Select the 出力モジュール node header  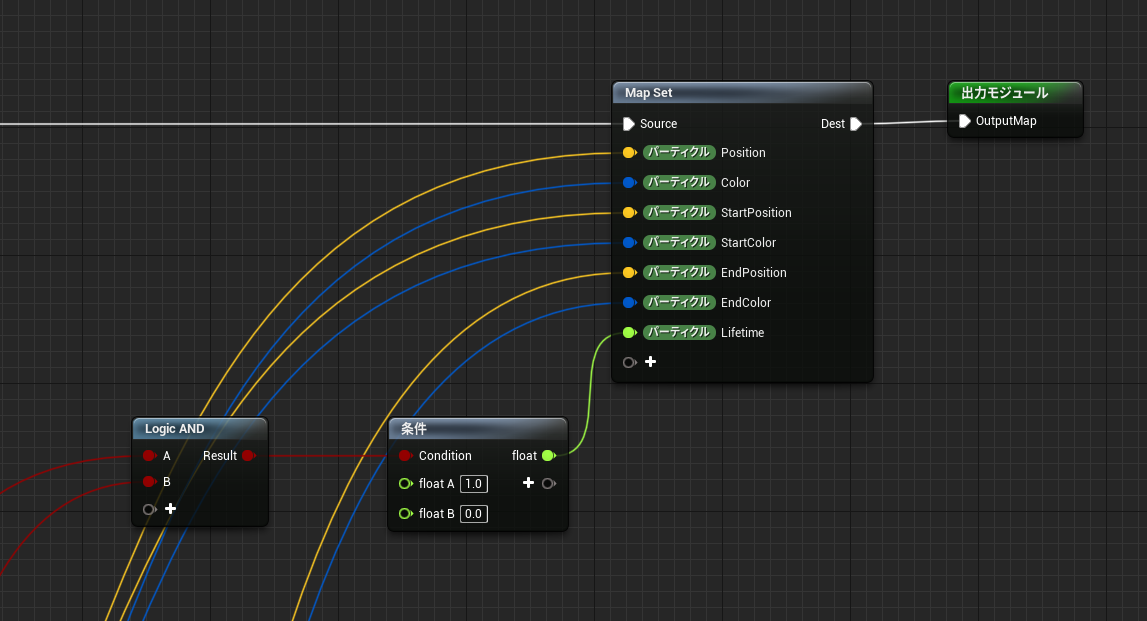tap(1015, 93)
